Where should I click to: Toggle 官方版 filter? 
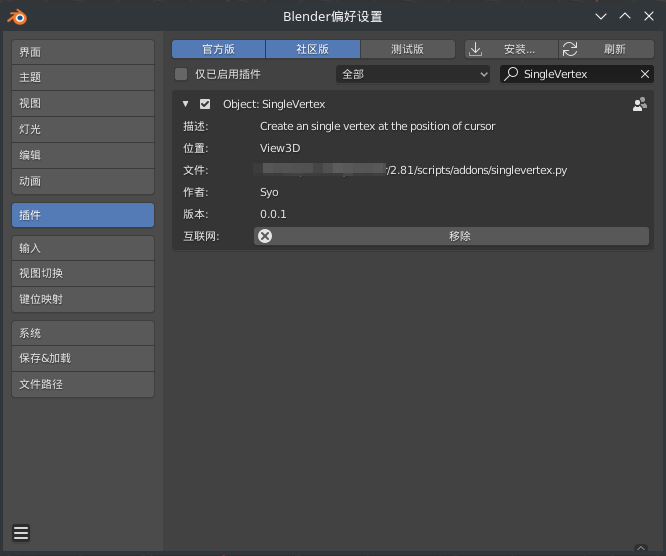point(218,49)
